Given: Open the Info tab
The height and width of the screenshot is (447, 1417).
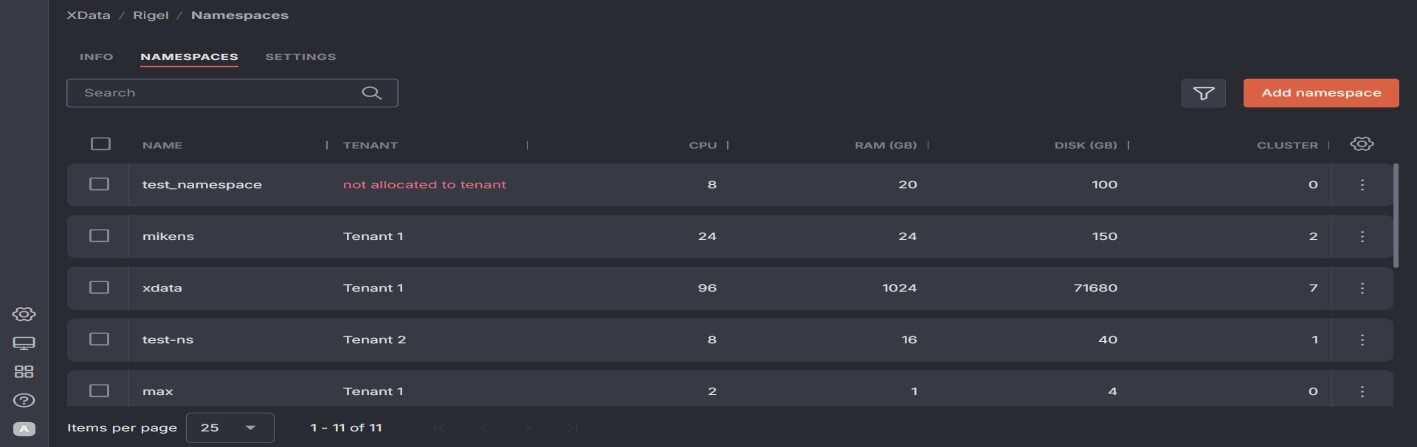Looking at the screenshot, I should click(96, 57).
